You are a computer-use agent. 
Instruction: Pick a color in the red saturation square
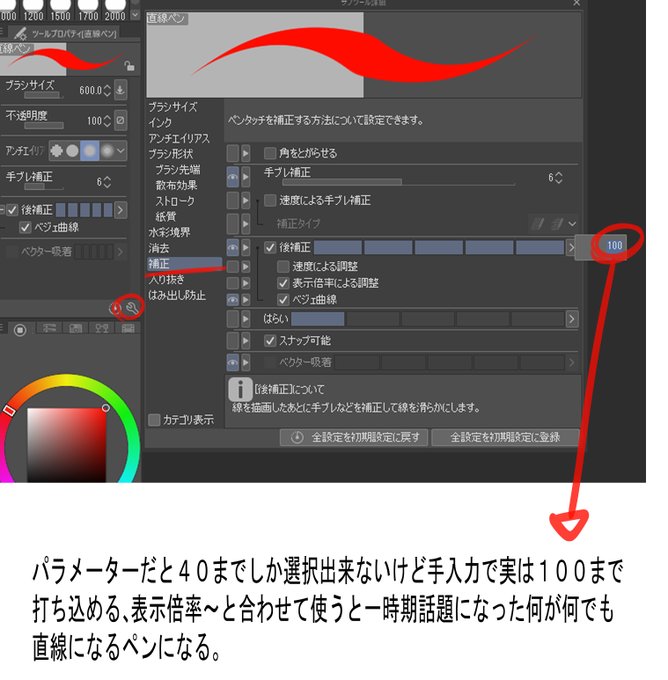coord(67,445)
